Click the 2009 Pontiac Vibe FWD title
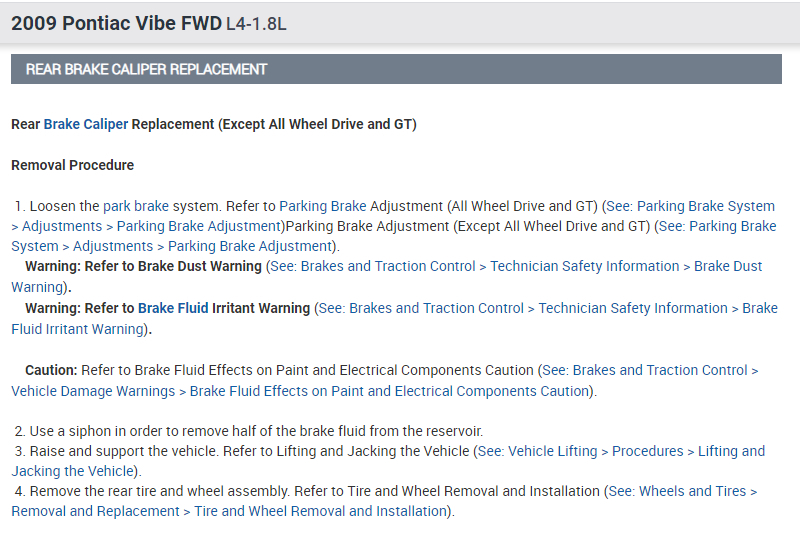Image resolution: width=800 pixels, height=556 pixels. [116, 22]
